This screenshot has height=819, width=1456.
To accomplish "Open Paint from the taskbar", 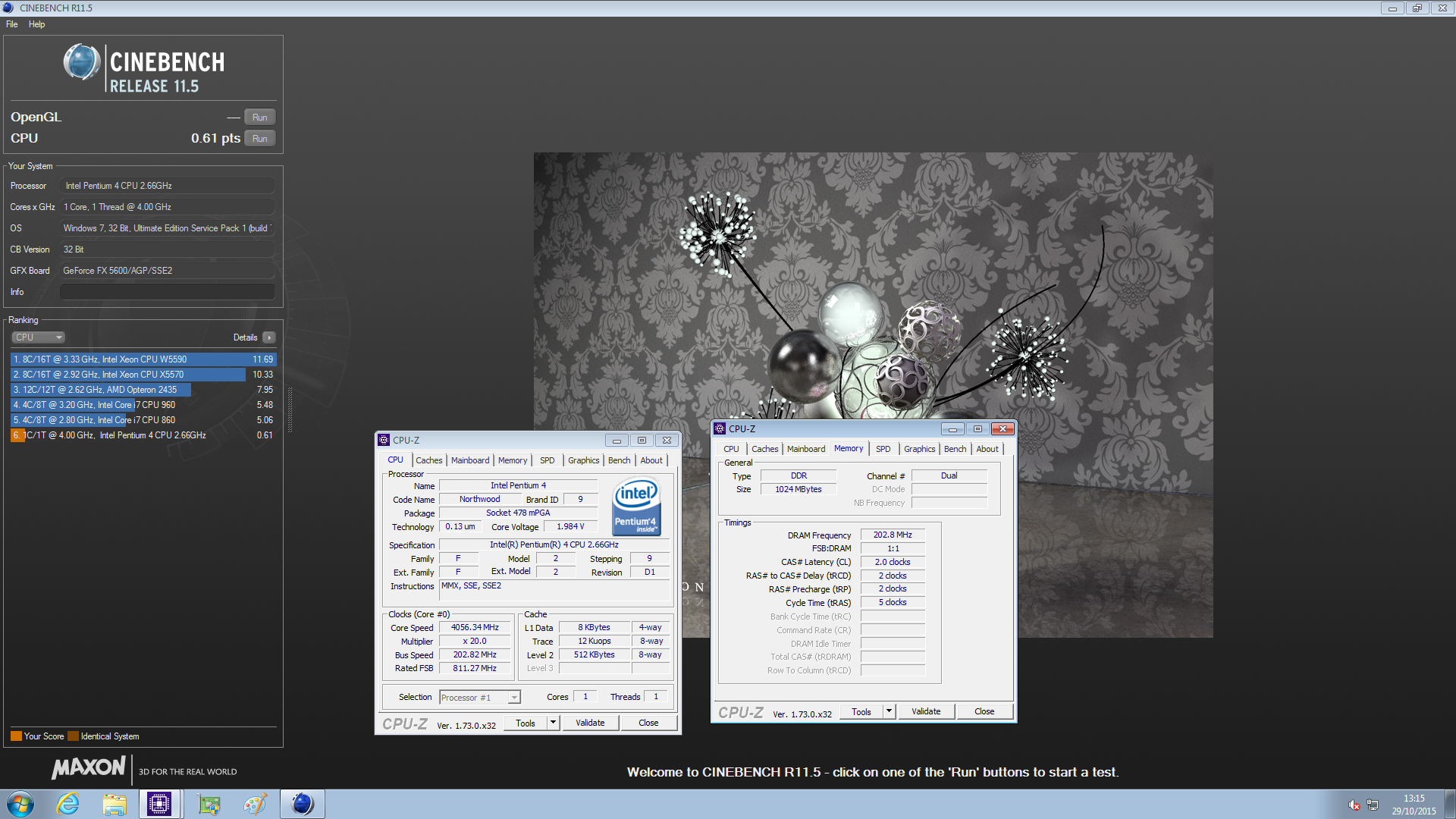I will (256, 805).
